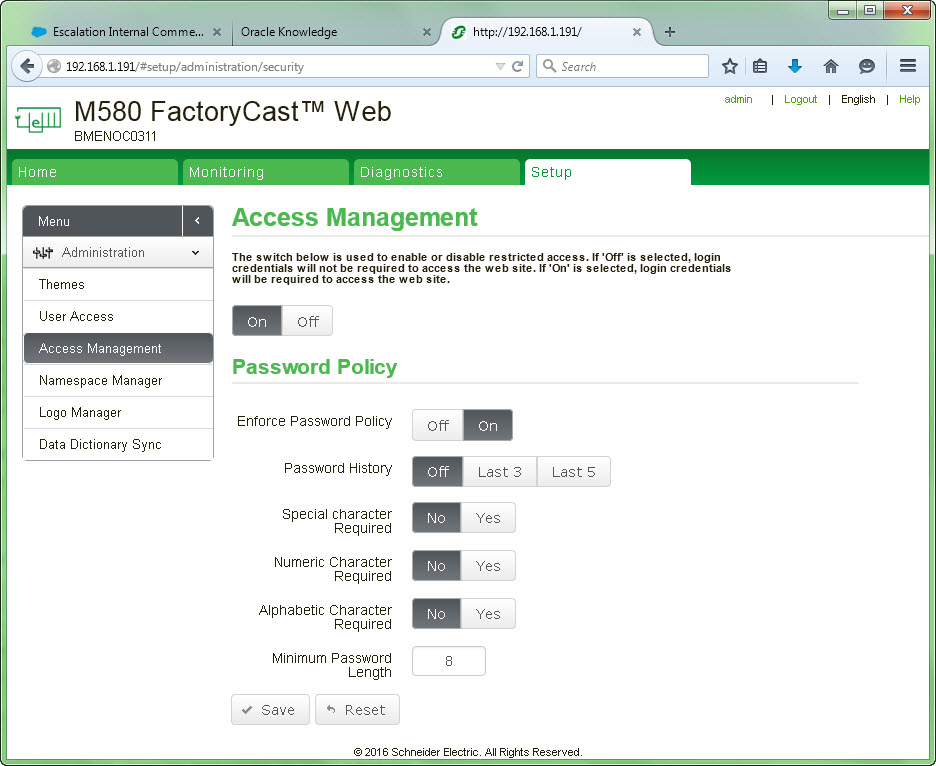Open Logo Manager menu item
The height and width of the screenshot is (766, 936).
[x=118, y=413]
